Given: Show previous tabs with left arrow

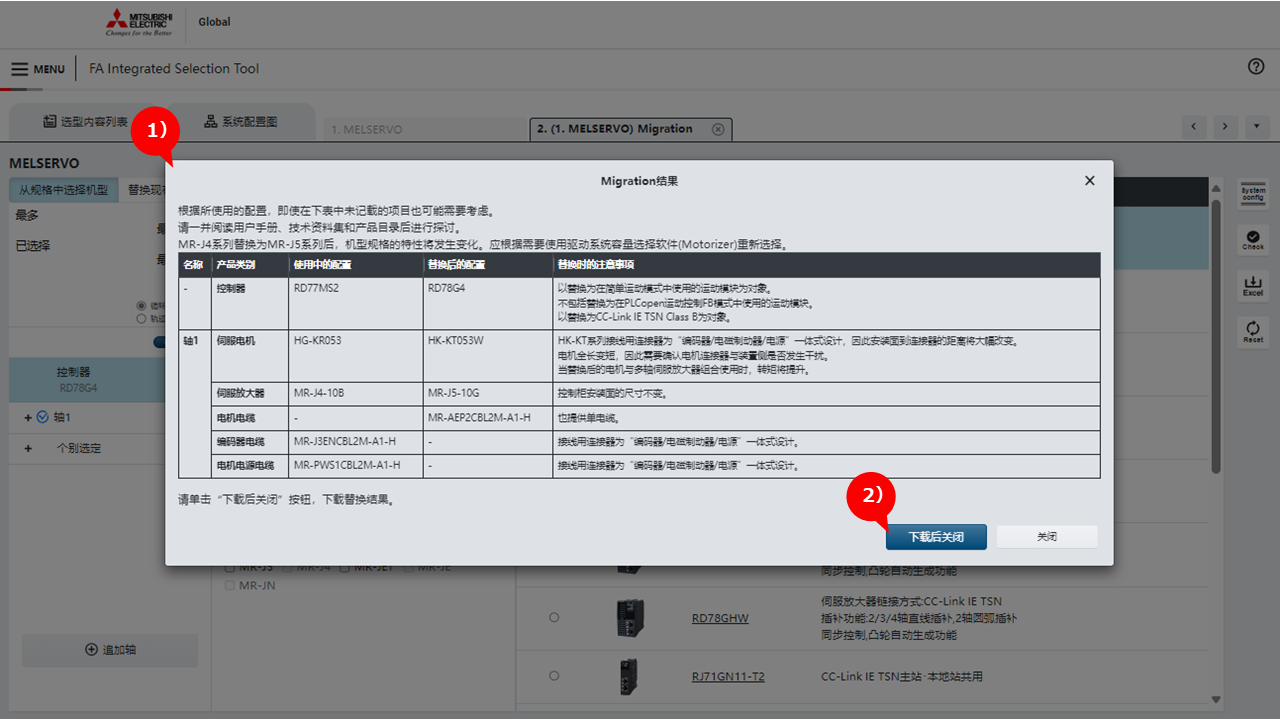Looking at the screenshot, I should pyautogui.click(x=1194, y=127).
